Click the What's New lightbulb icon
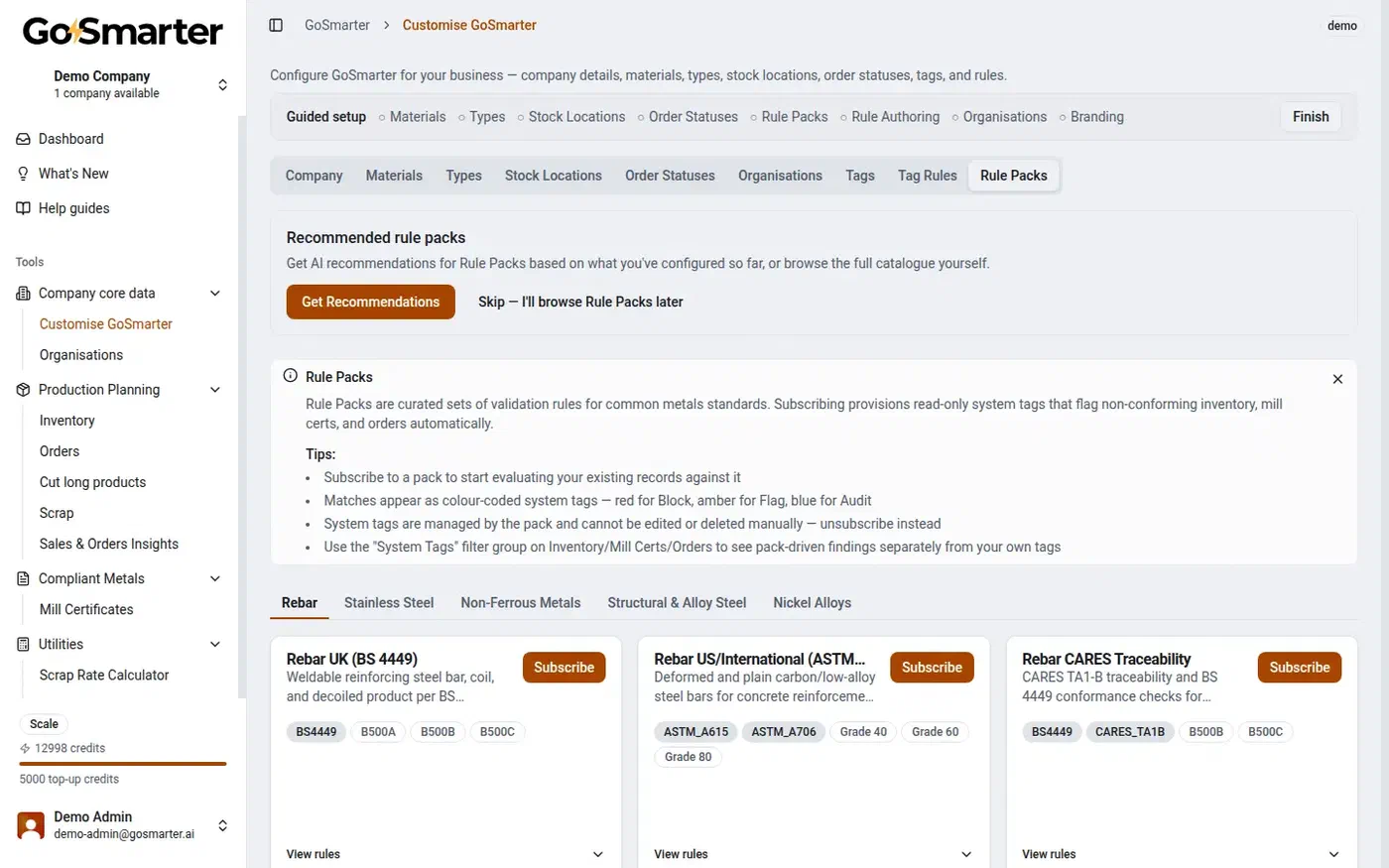Screen dimensions: 1389x868 [x=23, y=174]
